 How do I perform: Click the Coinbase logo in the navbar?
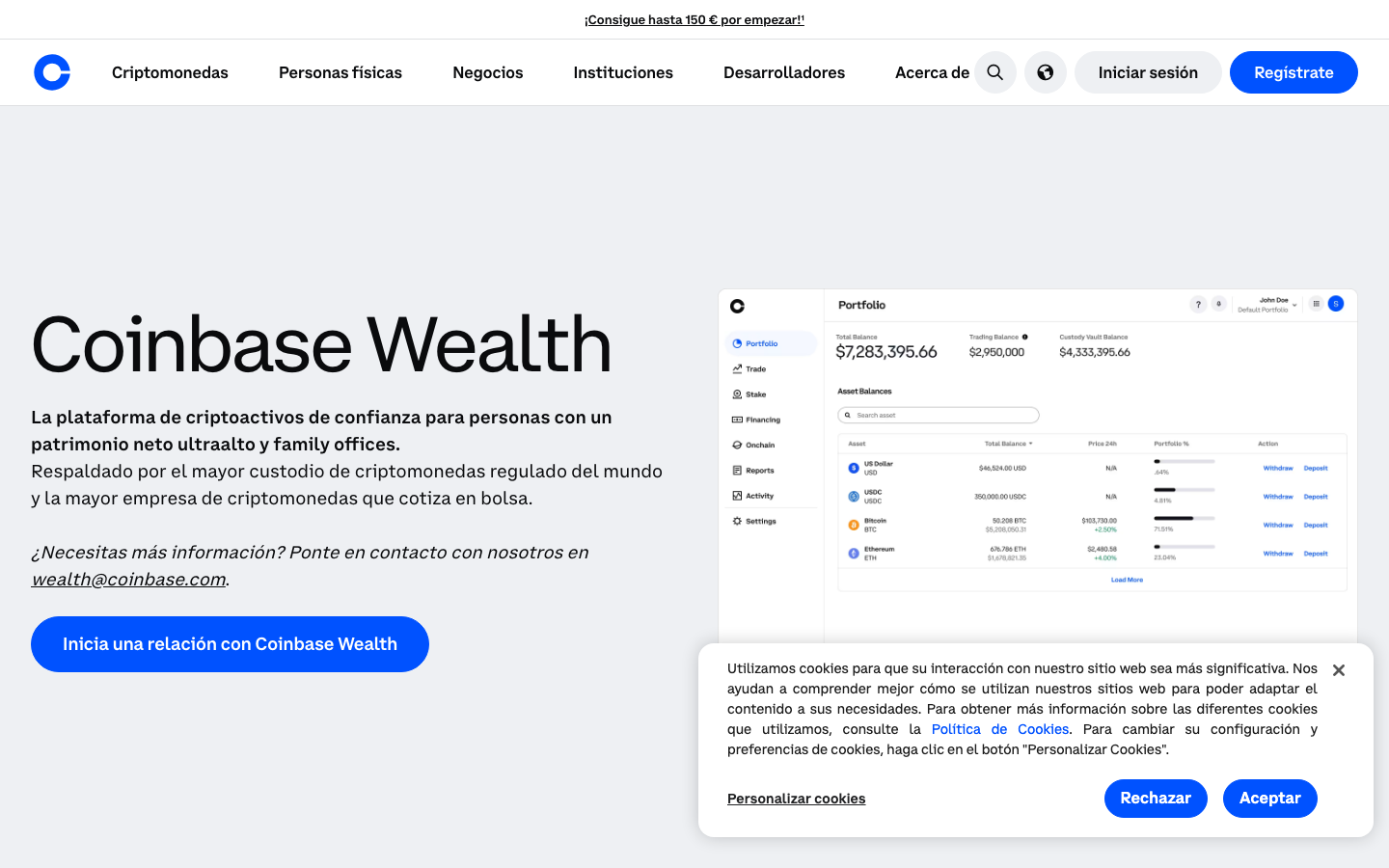pyautogui.click(x=52, y=72)
